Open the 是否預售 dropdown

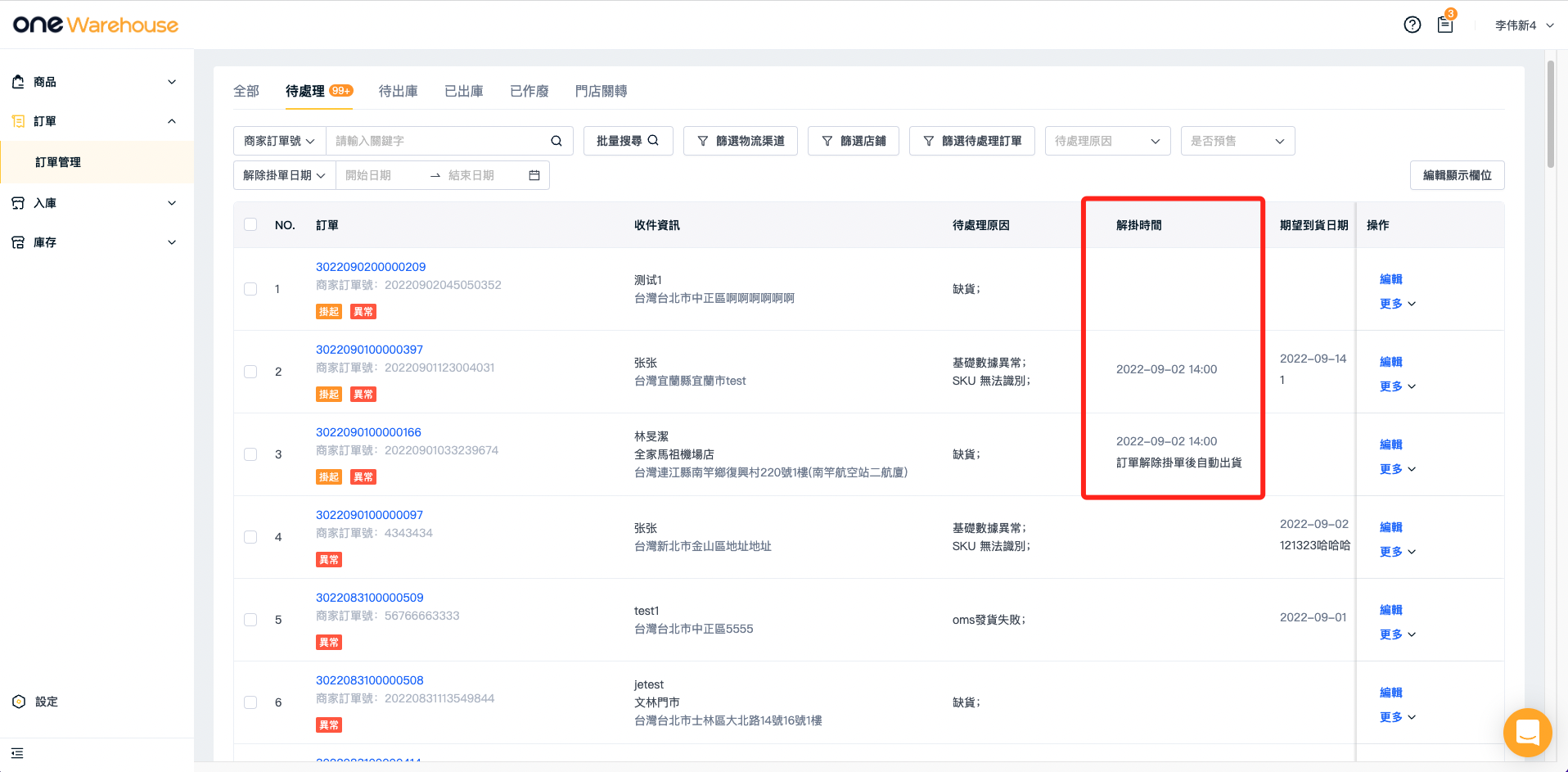(x=1237, y=141)
